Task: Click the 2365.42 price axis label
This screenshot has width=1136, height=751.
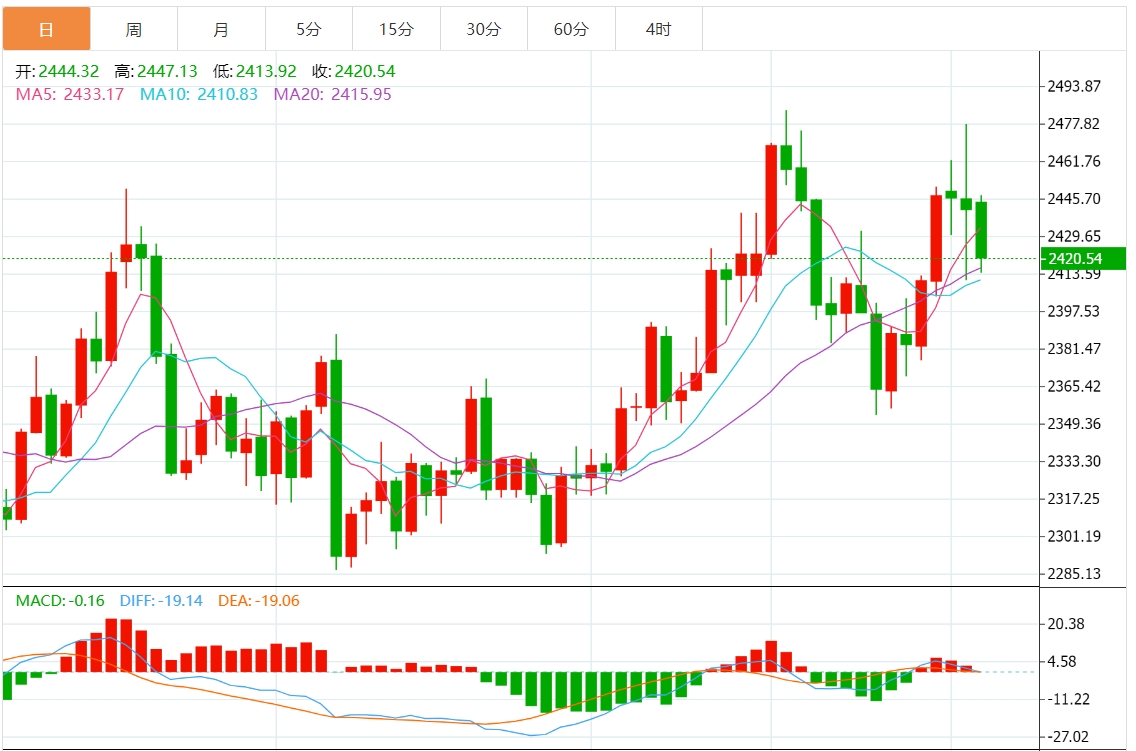Action: point(1074,386)
